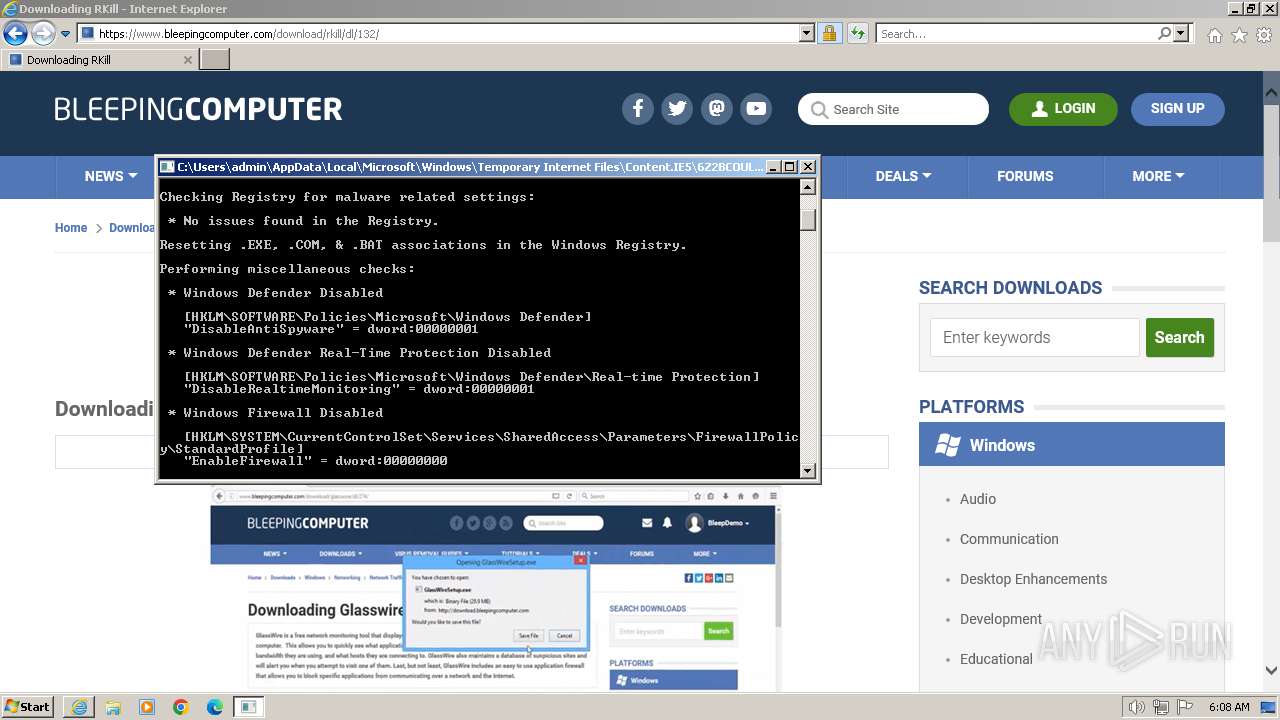Click the console vertical scroll thumb
The width and height of the screenshot is (1280, 720).
[x=808, y=220]
